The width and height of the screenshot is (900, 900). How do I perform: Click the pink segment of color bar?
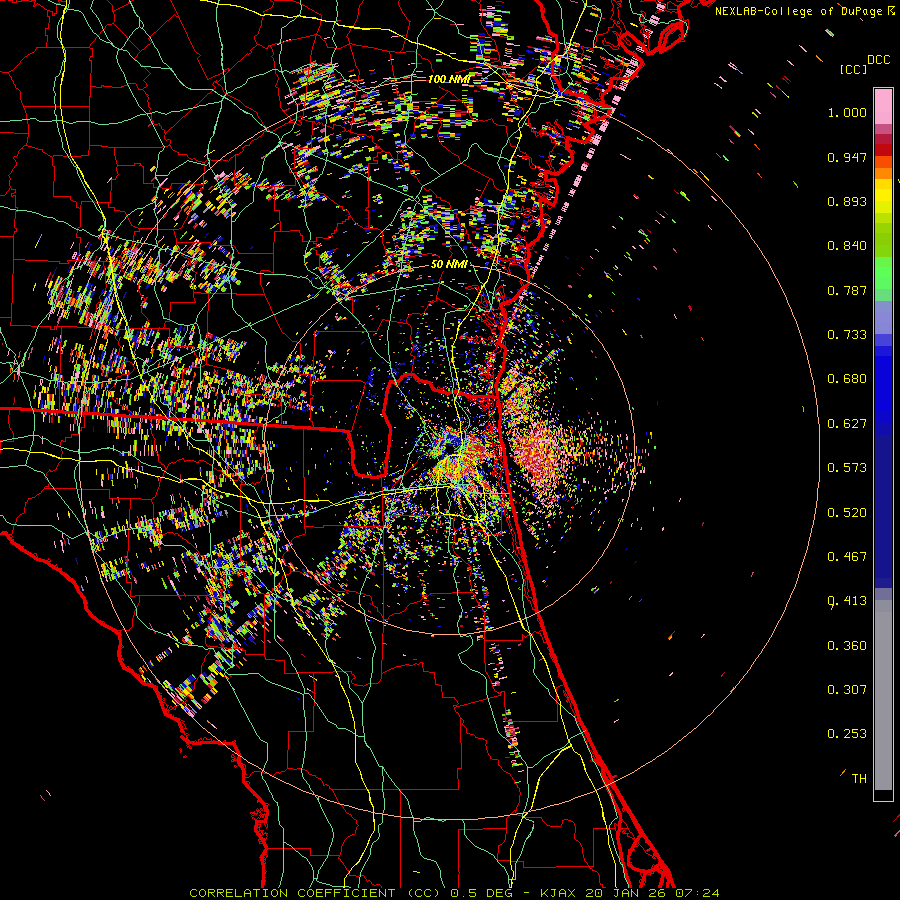point(883,107)
